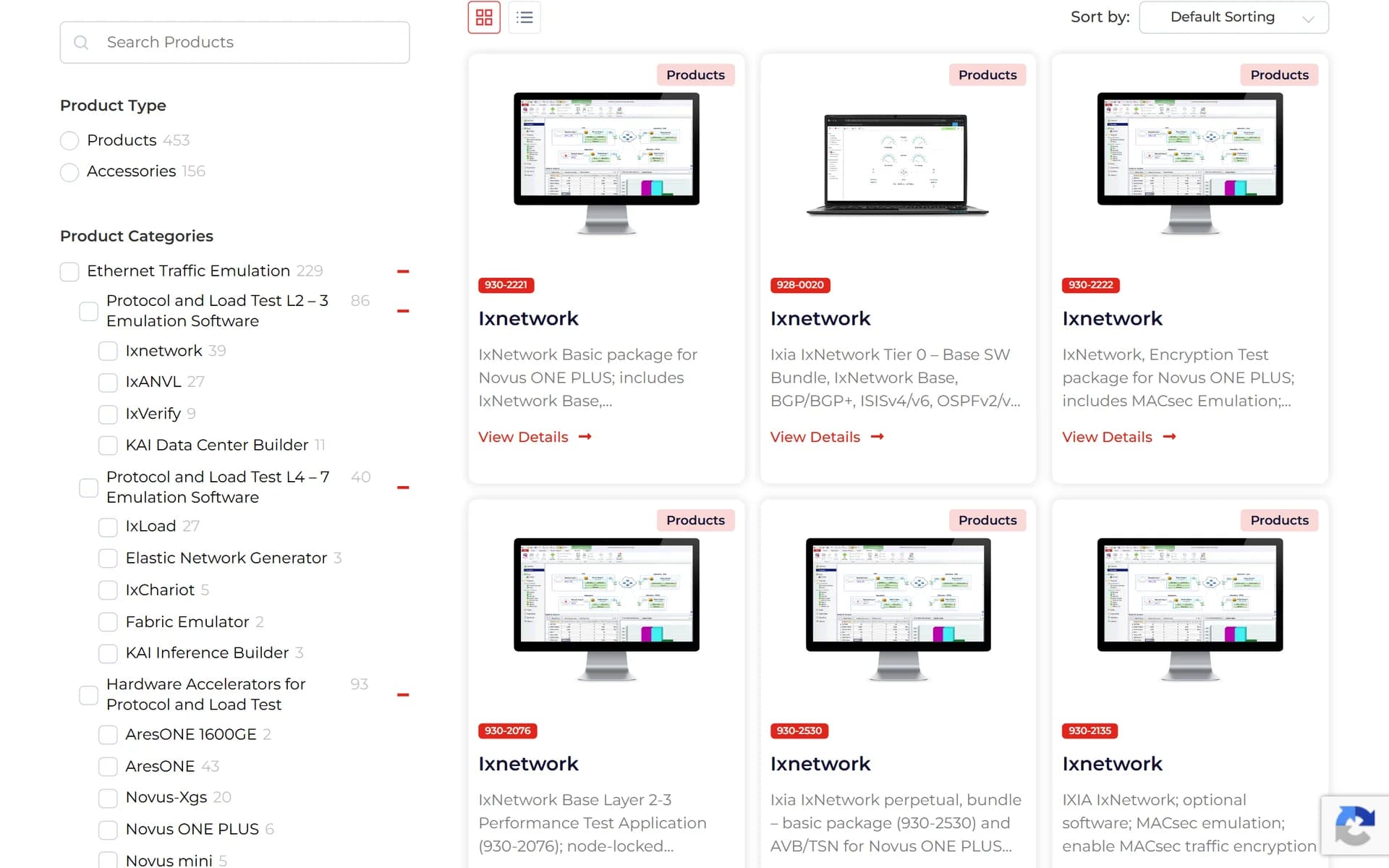1389x868 pixels.
Task: Enable the Novus-Xgs filter
Action: [108, 798]
